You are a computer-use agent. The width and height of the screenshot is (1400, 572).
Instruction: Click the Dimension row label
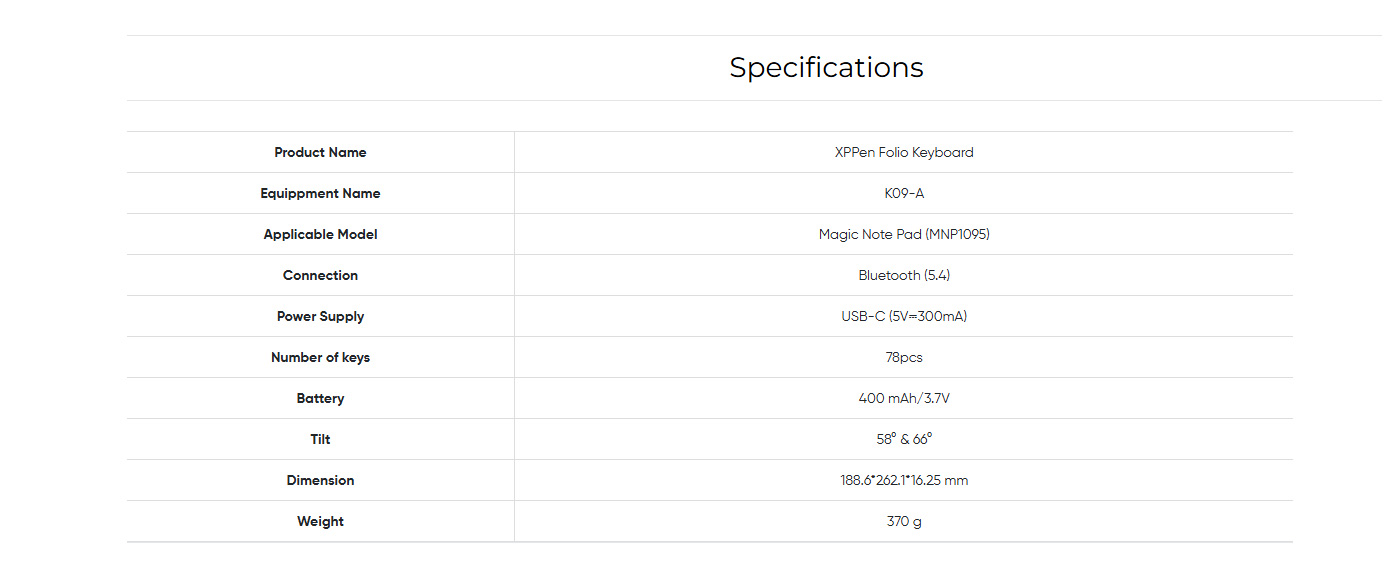coord(320,481)
